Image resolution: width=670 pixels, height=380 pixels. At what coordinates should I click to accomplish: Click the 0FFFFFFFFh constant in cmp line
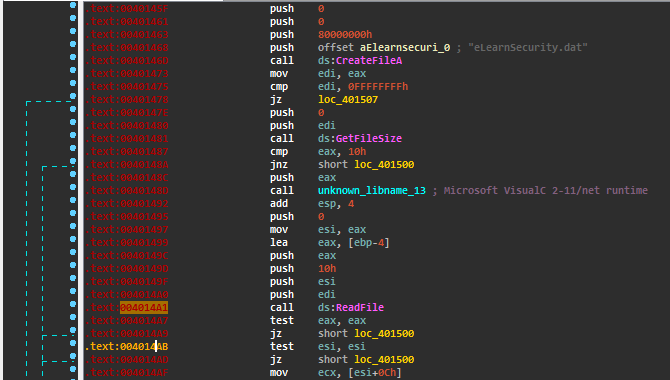click(x=378, y=87)
